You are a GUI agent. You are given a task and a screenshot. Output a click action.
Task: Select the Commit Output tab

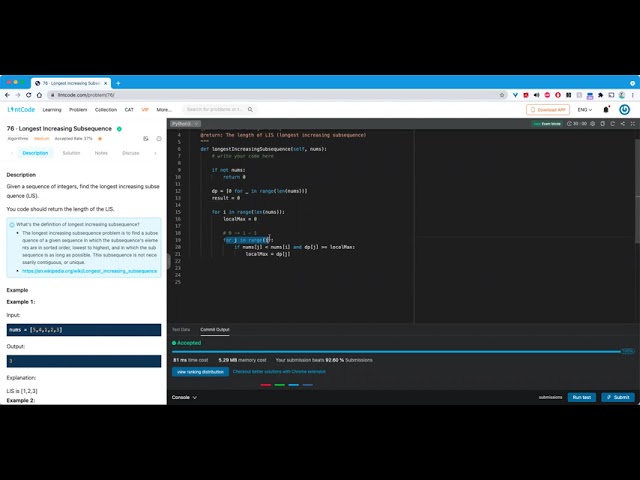coord(215,329)
